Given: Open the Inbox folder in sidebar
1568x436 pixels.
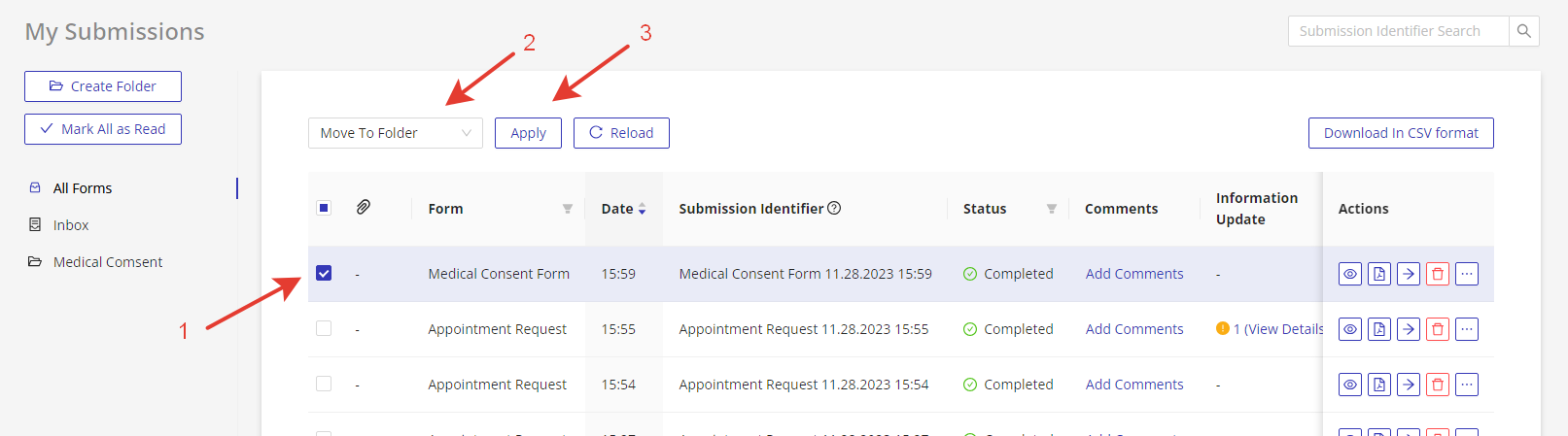Looking at the screenshot, I should point(71,225).
